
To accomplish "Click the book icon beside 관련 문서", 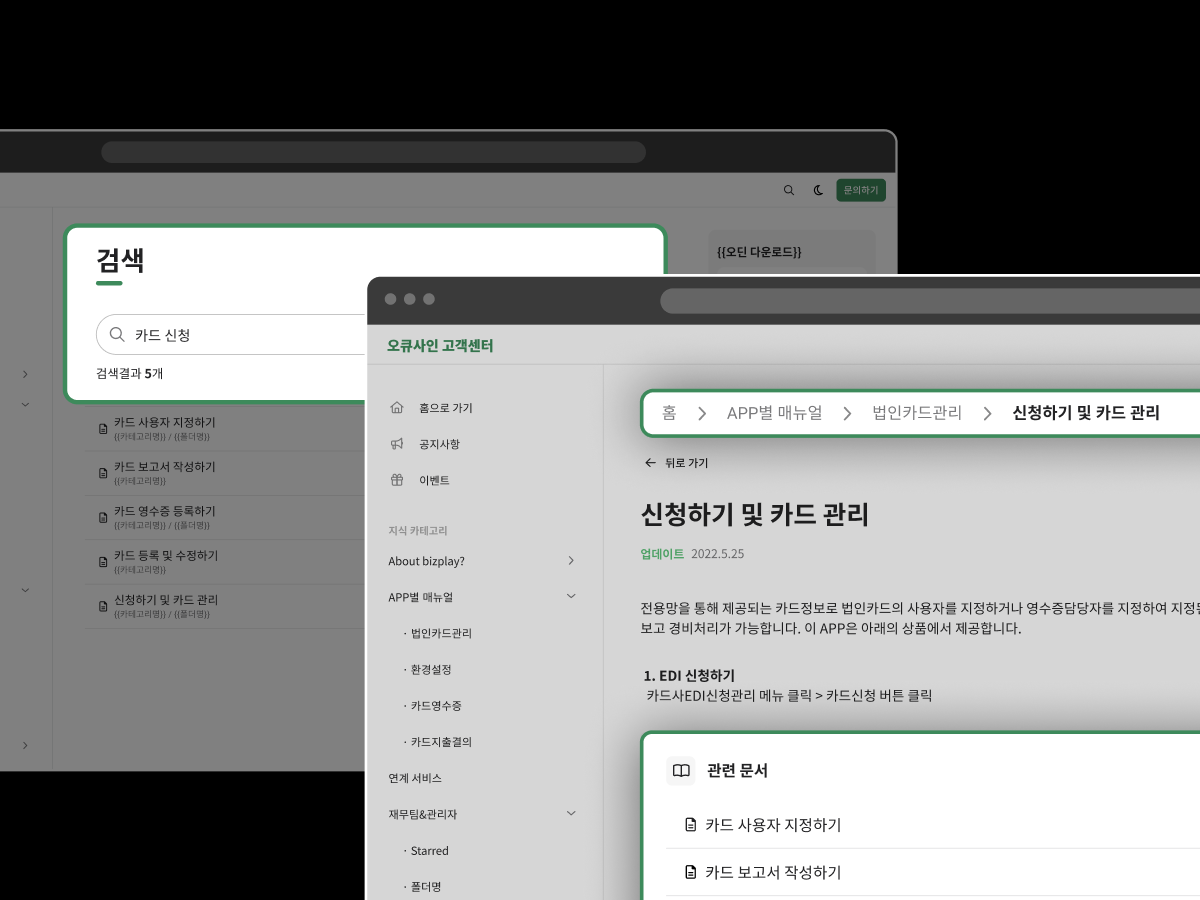I will point(681,771).
